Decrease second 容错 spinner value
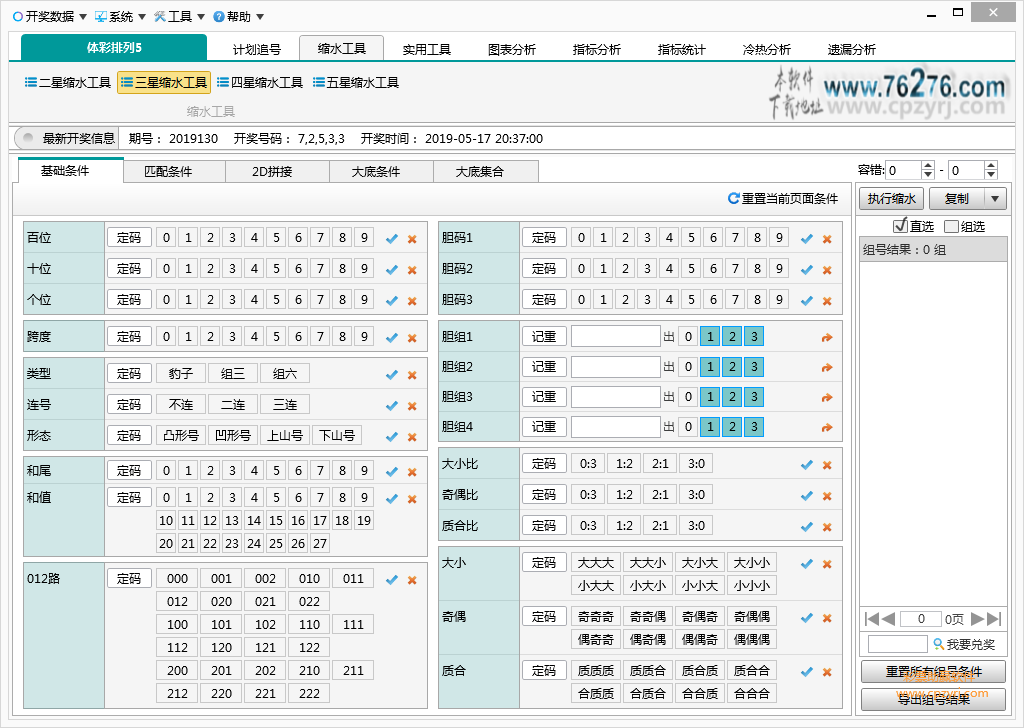Viewport: 1024px width, 728px height. [991, 174]
